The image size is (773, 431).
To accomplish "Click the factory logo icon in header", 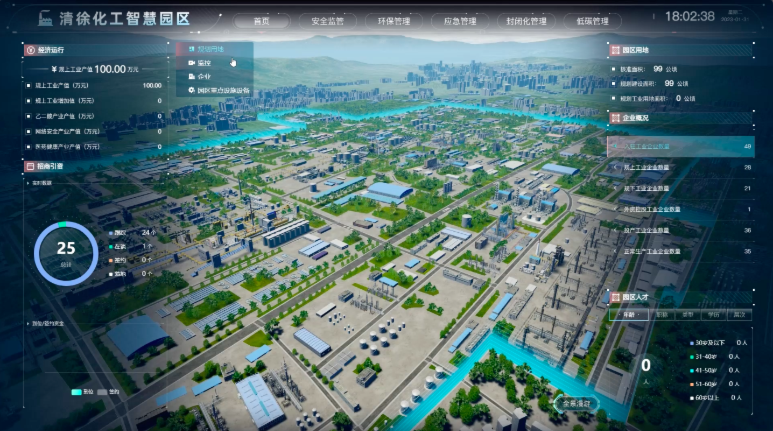I will pyautogui.click(x=44, y=18).
